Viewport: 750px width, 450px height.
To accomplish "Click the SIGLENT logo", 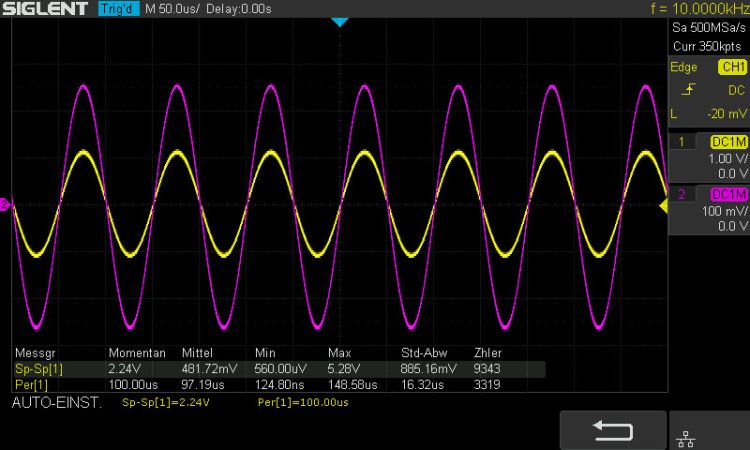I will [46, 10].
